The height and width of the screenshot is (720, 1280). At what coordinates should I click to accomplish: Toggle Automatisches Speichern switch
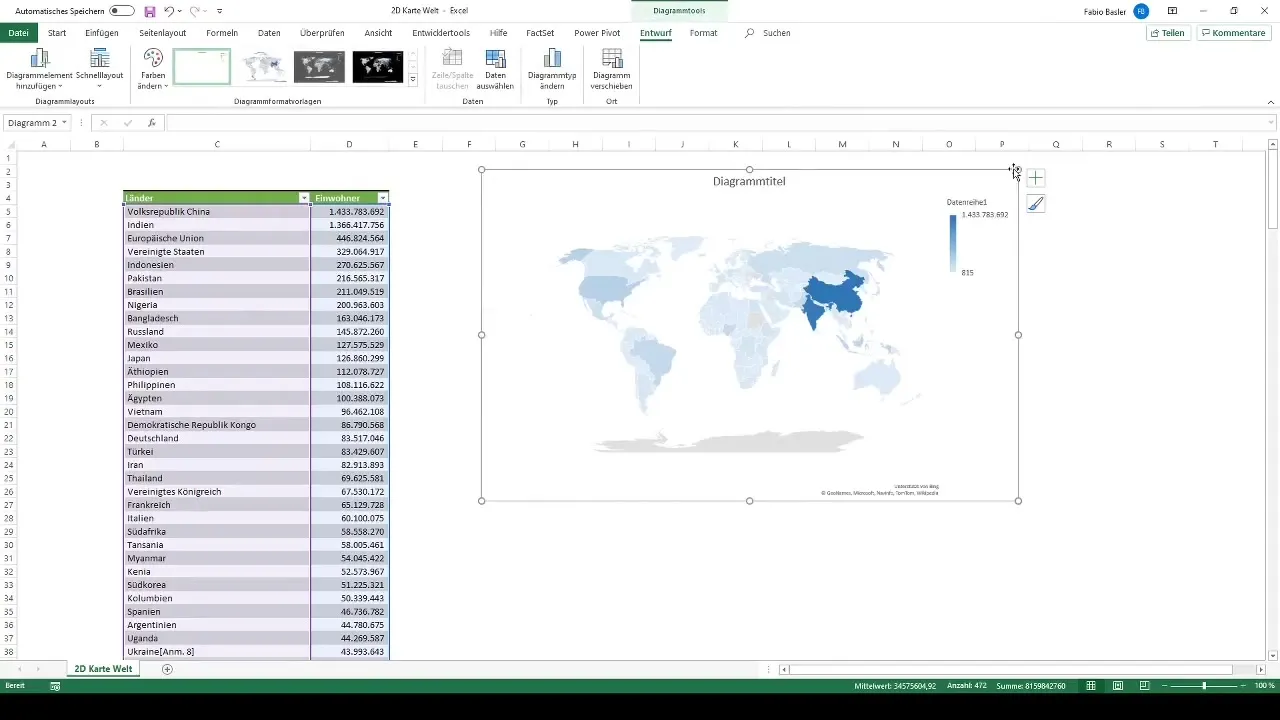click(122, 11)
